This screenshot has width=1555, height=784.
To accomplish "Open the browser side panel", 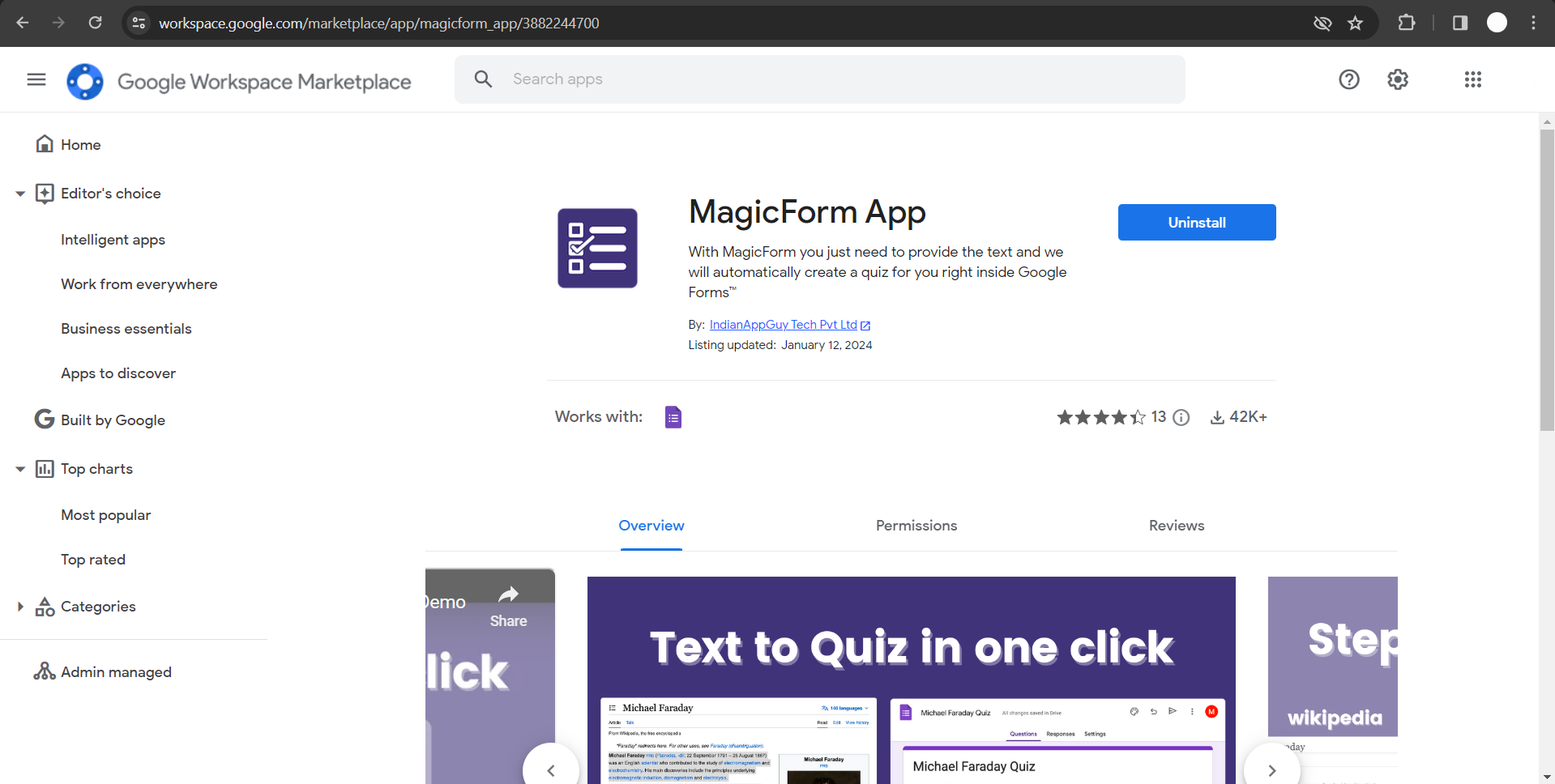I will [x=1460, y=23].
